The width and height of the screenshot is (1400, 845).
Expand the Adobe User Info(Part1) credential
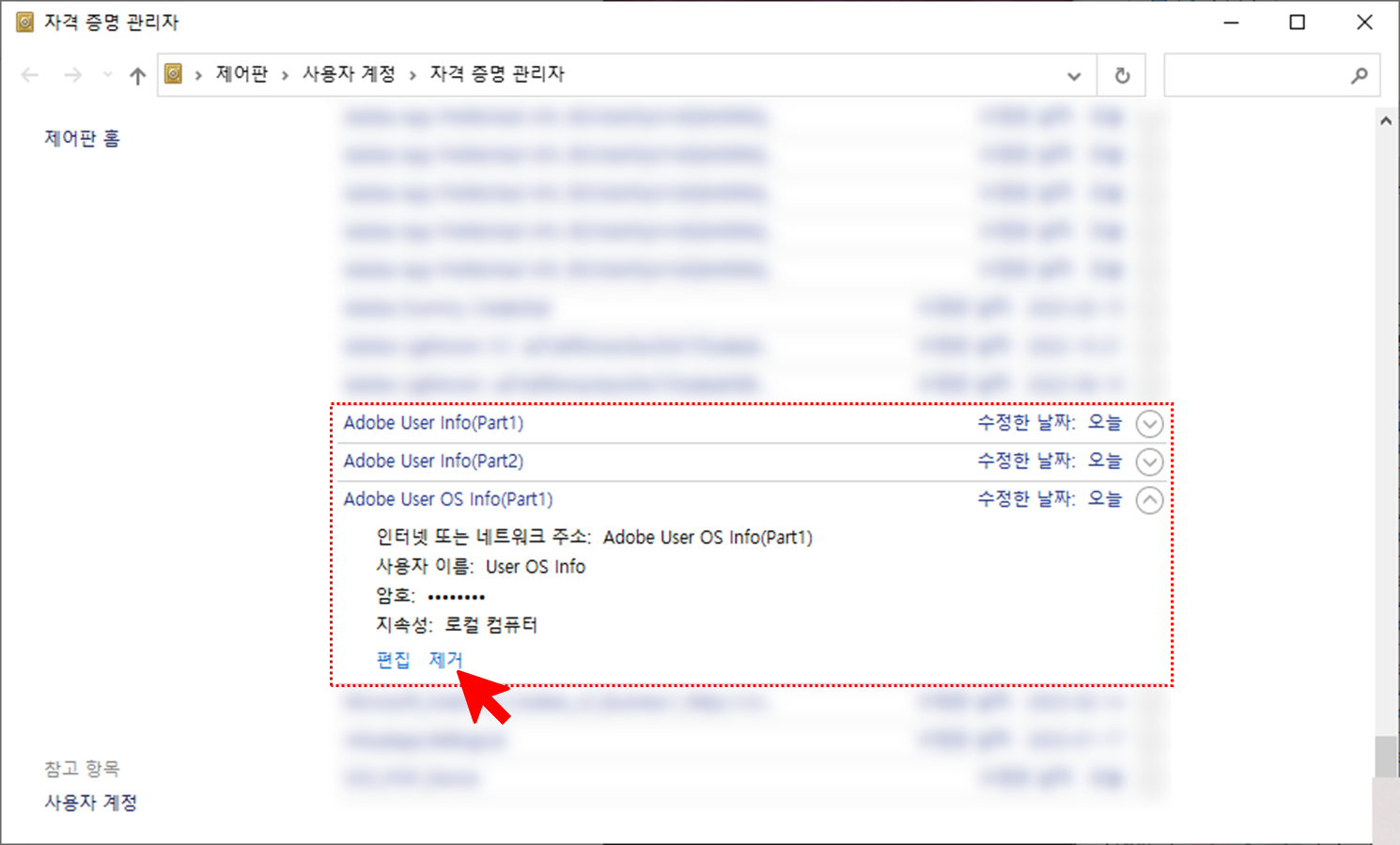point(1149,424)
